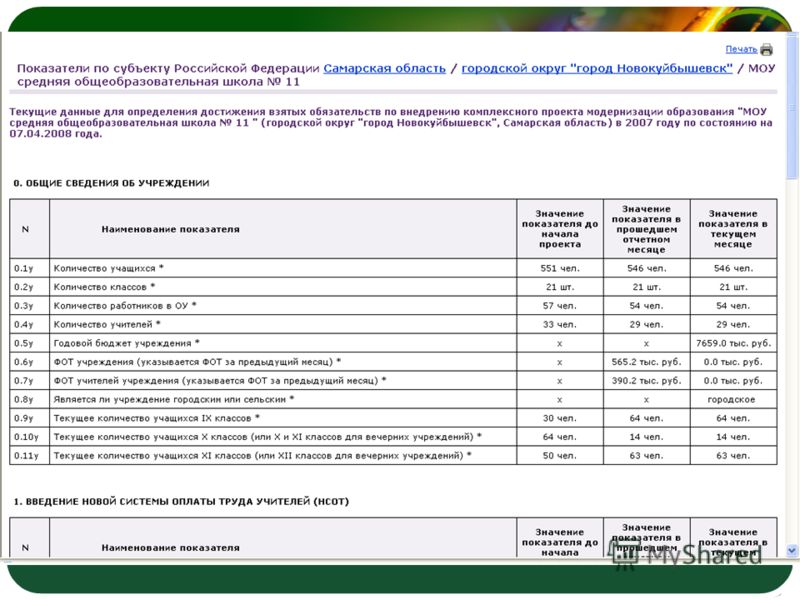Click the row number "0.8у"

(x=23, y=399)
